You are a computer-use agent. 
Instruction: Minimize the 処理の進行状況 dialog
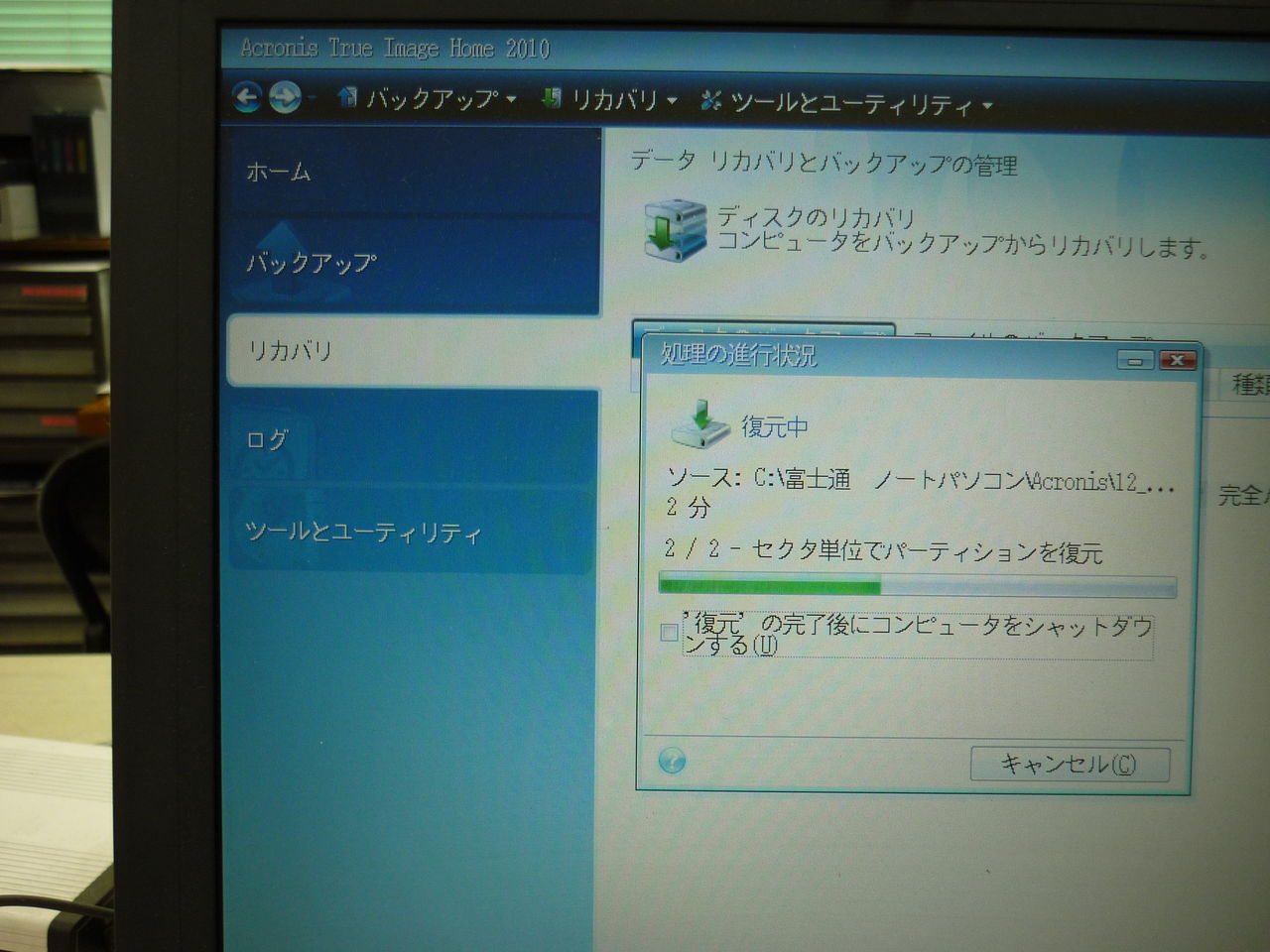[x=1135, y=360]
